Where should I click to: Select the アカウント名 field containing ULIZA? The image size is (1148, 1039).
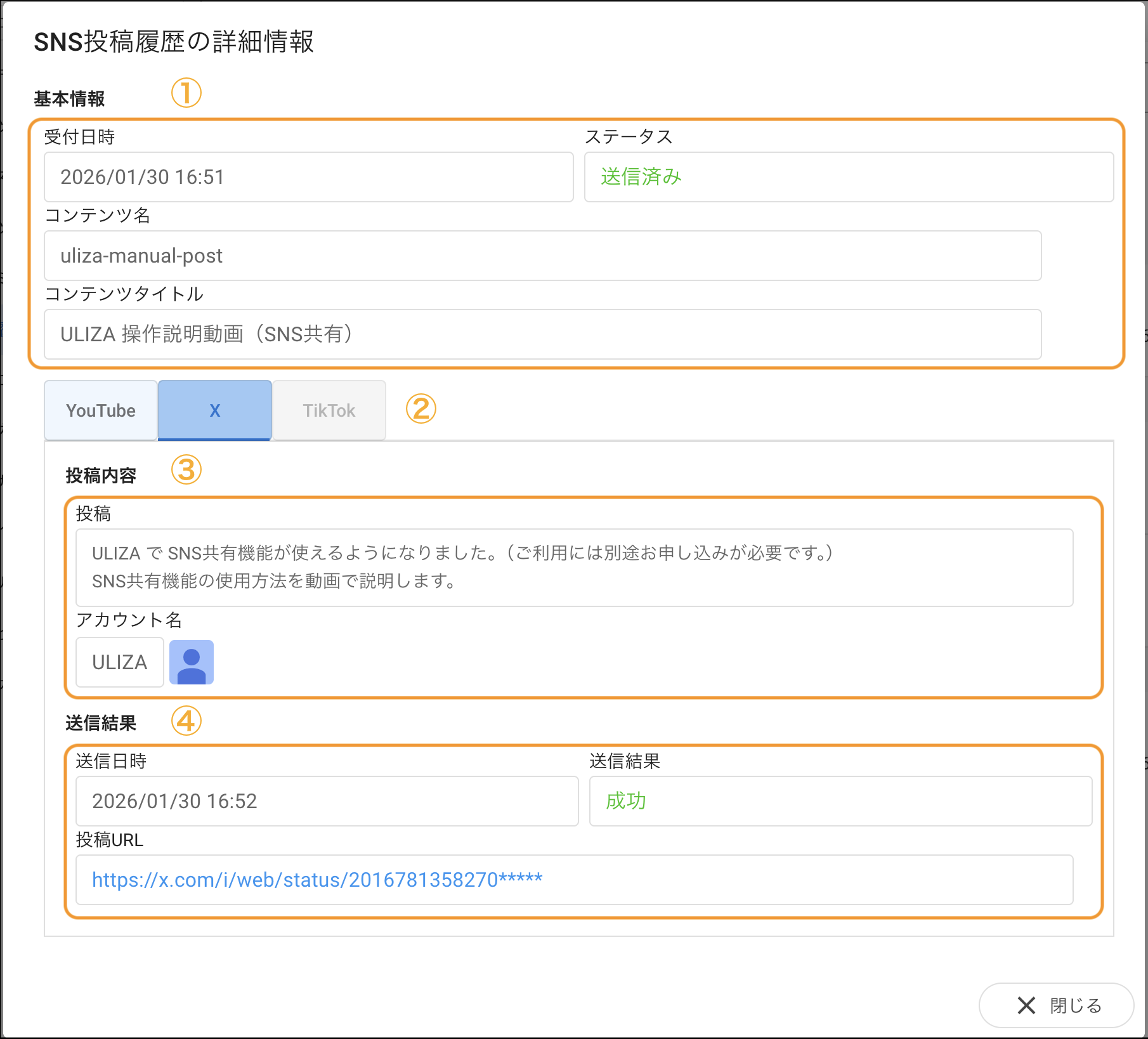120,662
